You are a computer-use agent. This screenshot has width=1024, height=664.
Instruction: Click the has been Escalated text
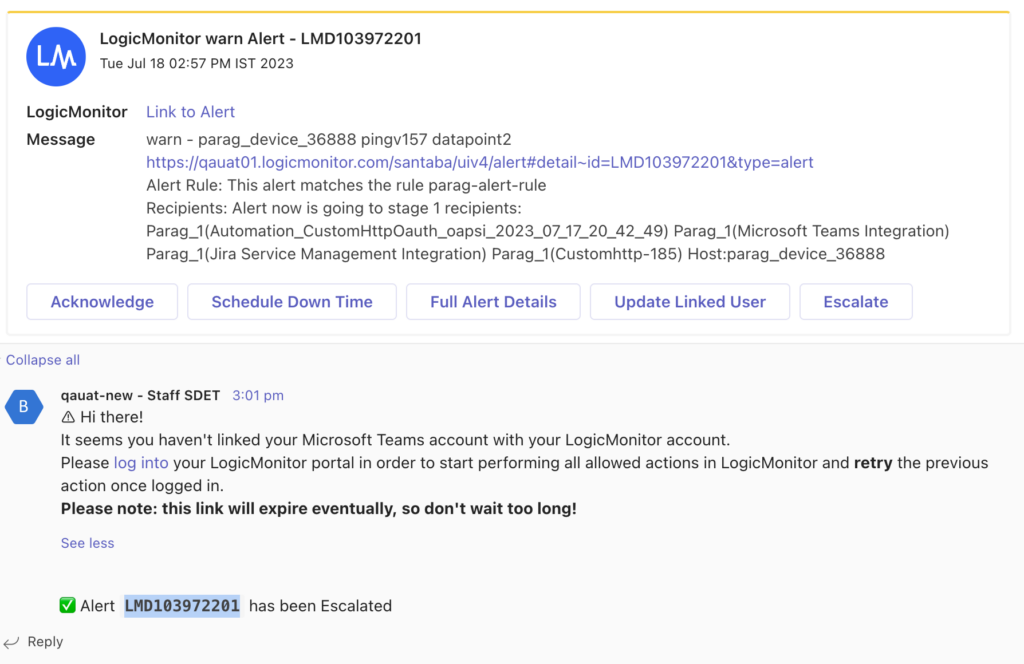pos(321,606)
